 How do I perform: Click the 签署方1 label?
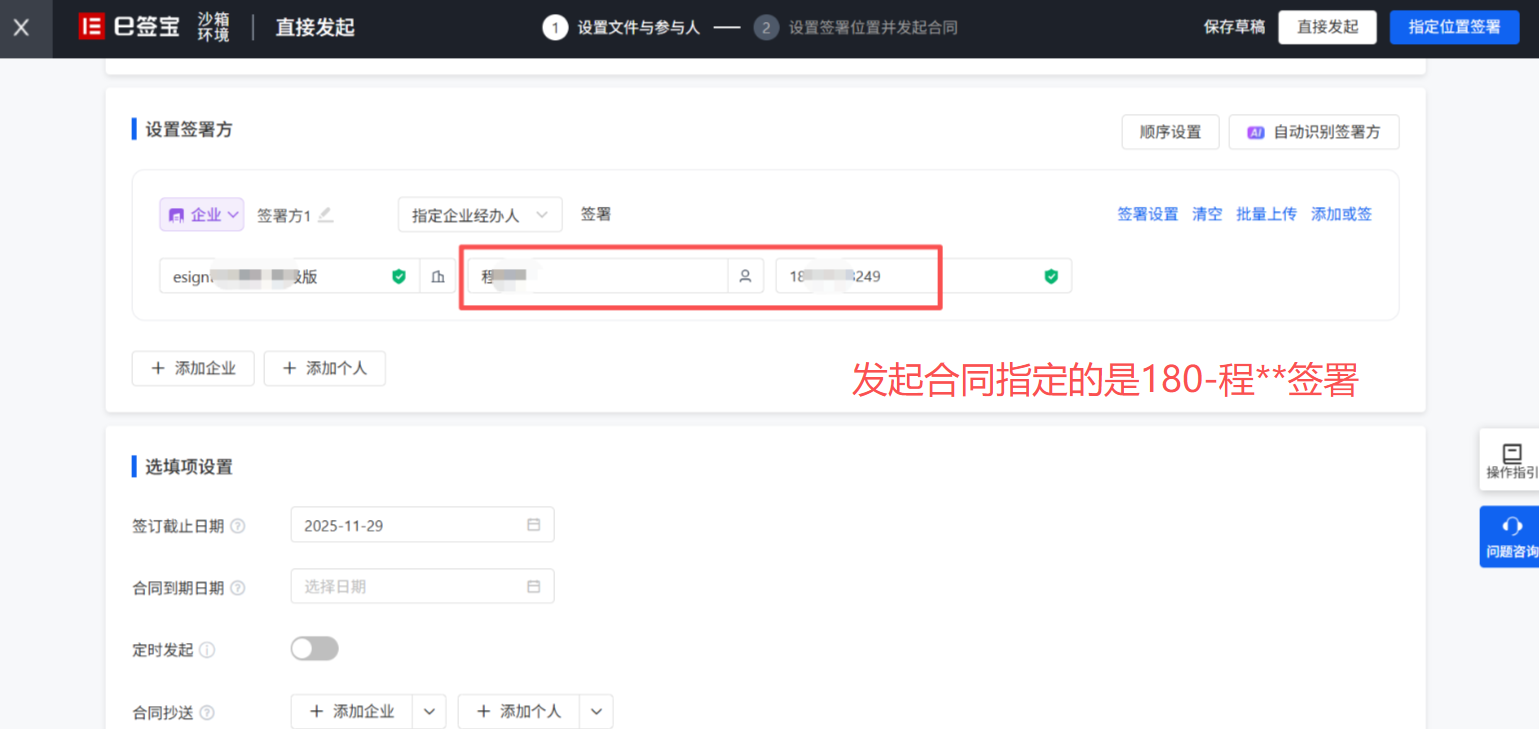click(x=284, y=215)
